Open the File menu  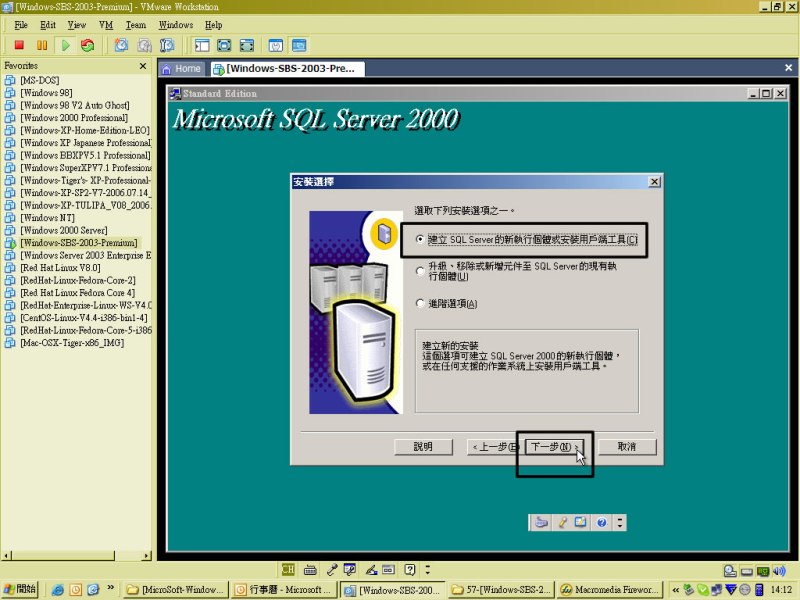21,24
